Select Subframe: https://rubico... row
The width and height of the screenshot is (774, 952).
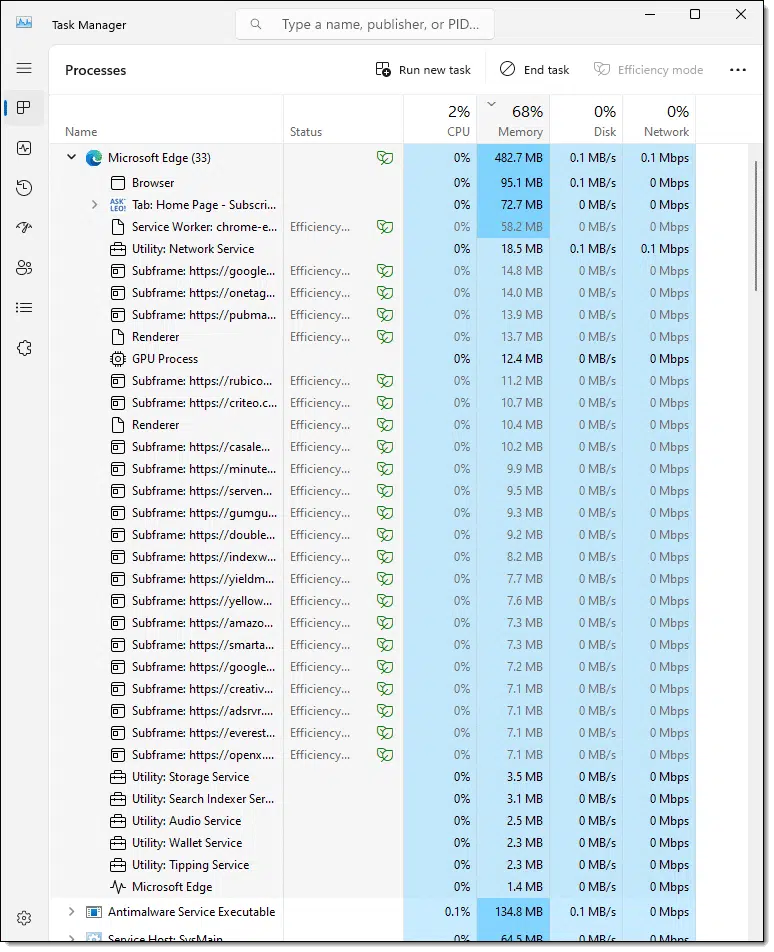pos(372,381)
